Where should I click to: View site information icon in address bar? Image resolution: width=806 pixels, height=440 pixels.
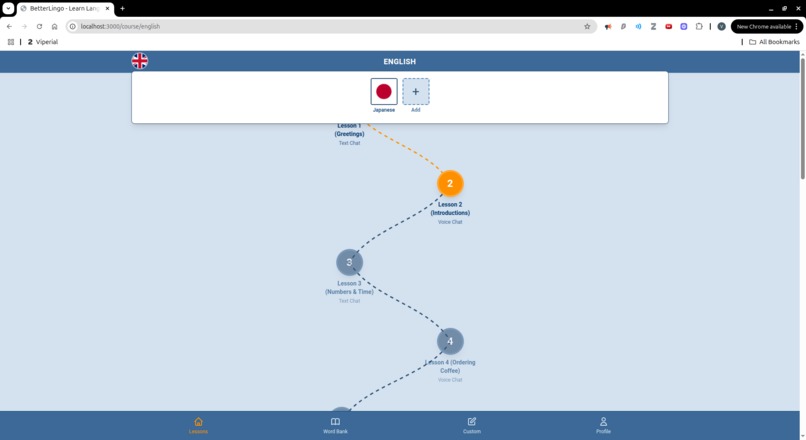73,26
